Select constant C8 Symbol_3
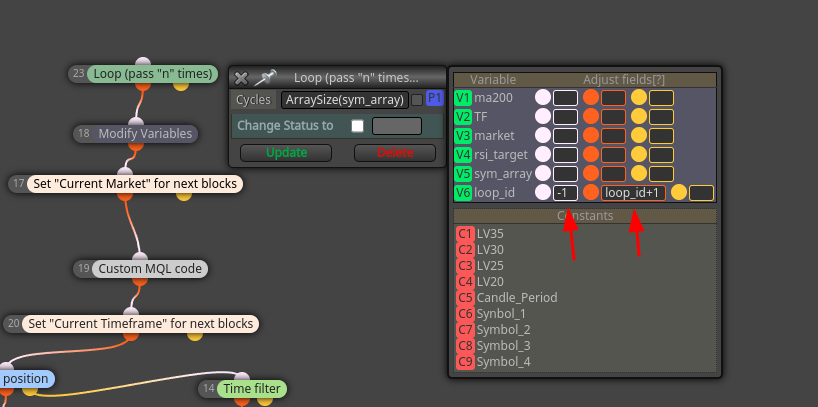Screen dimensions: 818x407 (465, 345)
